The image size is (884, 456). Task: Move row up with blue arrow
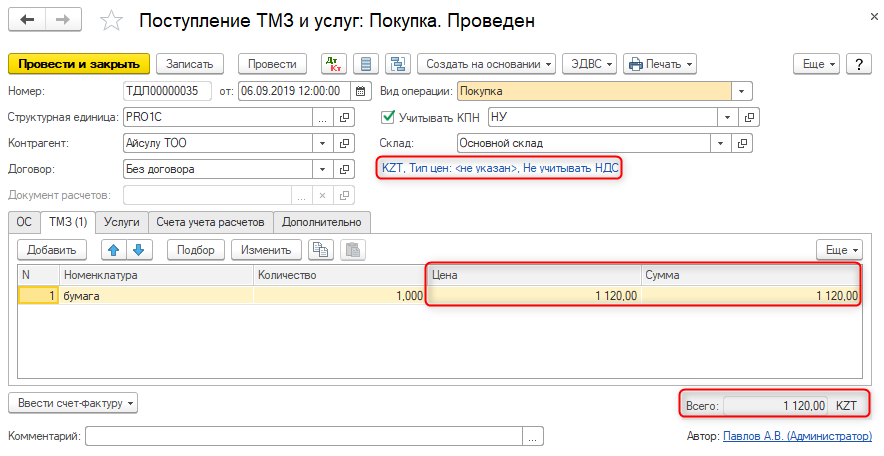click(x=113, y=249)
